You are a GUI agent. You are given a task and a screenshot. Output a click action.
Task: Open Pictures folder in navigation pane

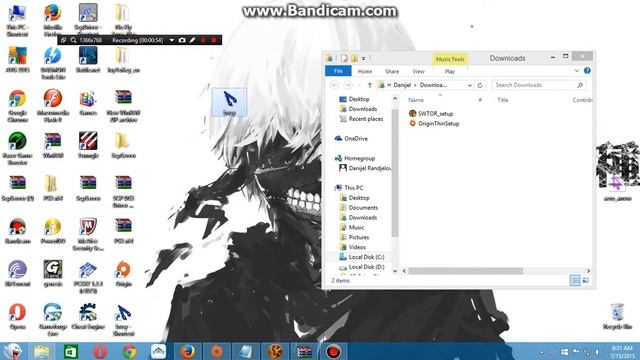pyautogui.click(x=354, y=237)
